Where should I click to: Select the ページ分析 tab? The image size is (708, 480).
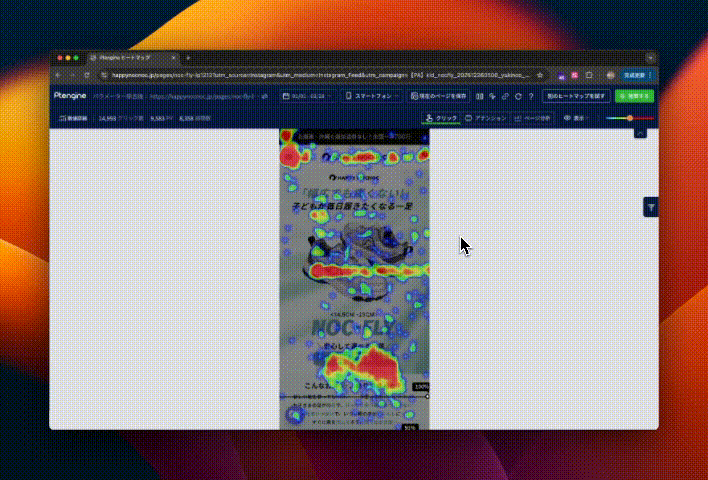tap(533, 118)
